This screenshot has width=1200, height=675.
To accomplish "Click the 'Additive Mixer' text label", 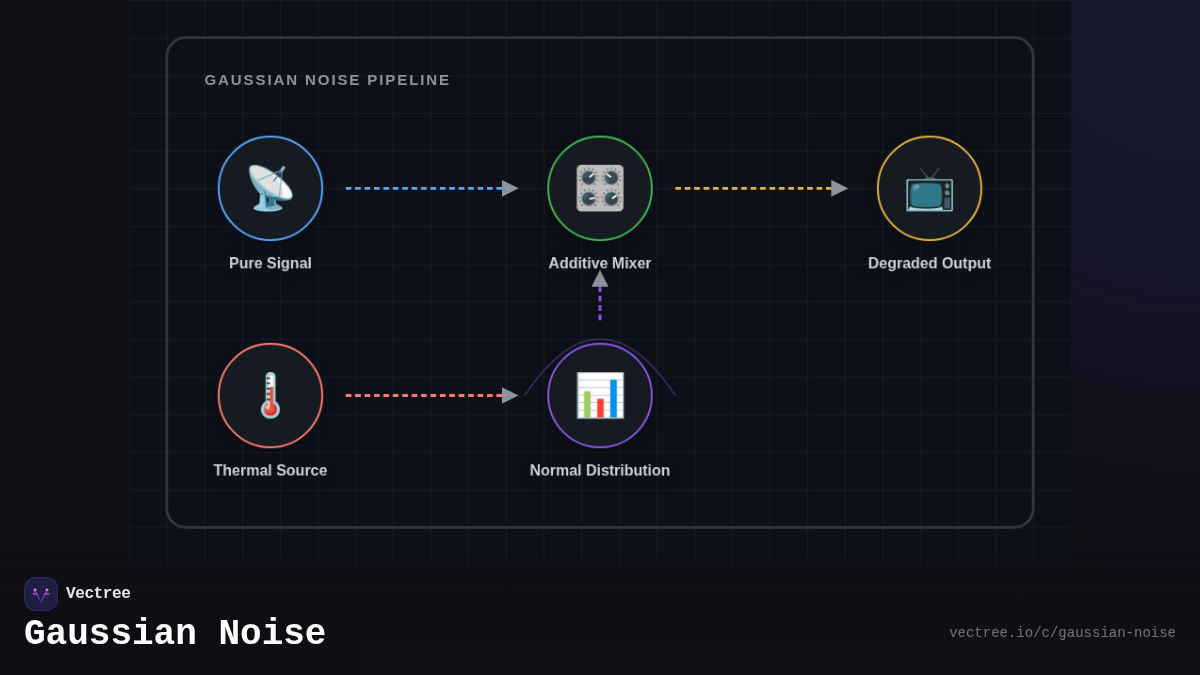I will (600, 263).
